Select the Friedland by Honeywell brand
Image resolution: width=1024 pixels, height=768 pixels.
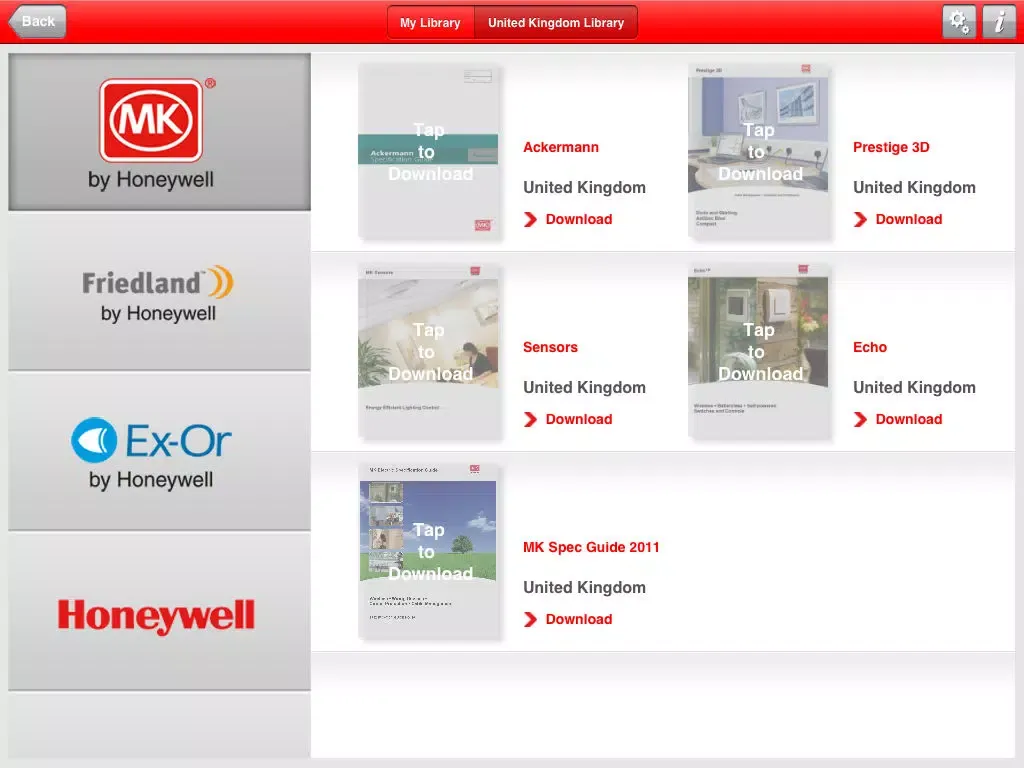159,292
